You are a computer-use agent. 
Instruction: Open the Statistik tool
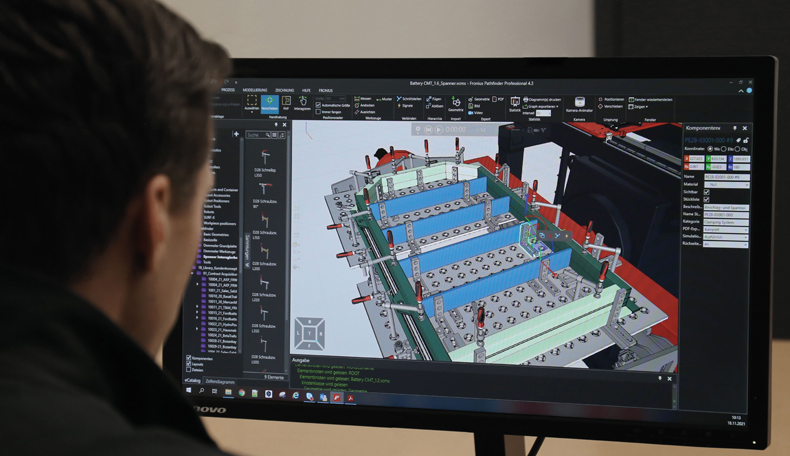[x=514, y=104]
